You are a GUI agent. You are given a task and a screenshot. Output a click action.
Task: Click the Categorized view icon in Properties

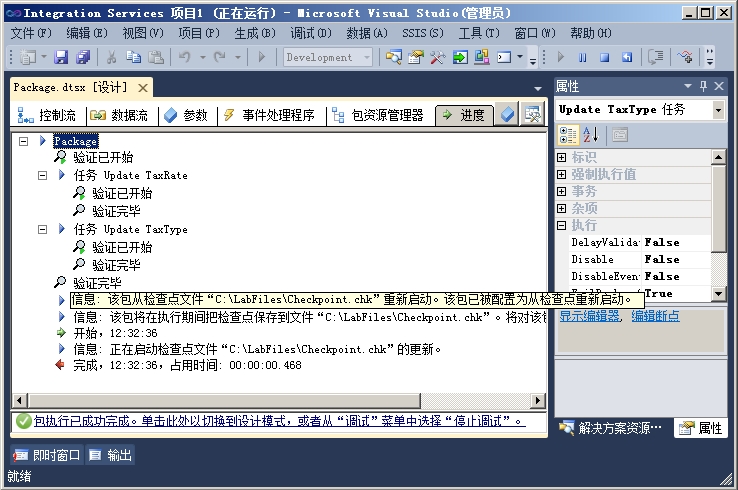pos(568,135)
